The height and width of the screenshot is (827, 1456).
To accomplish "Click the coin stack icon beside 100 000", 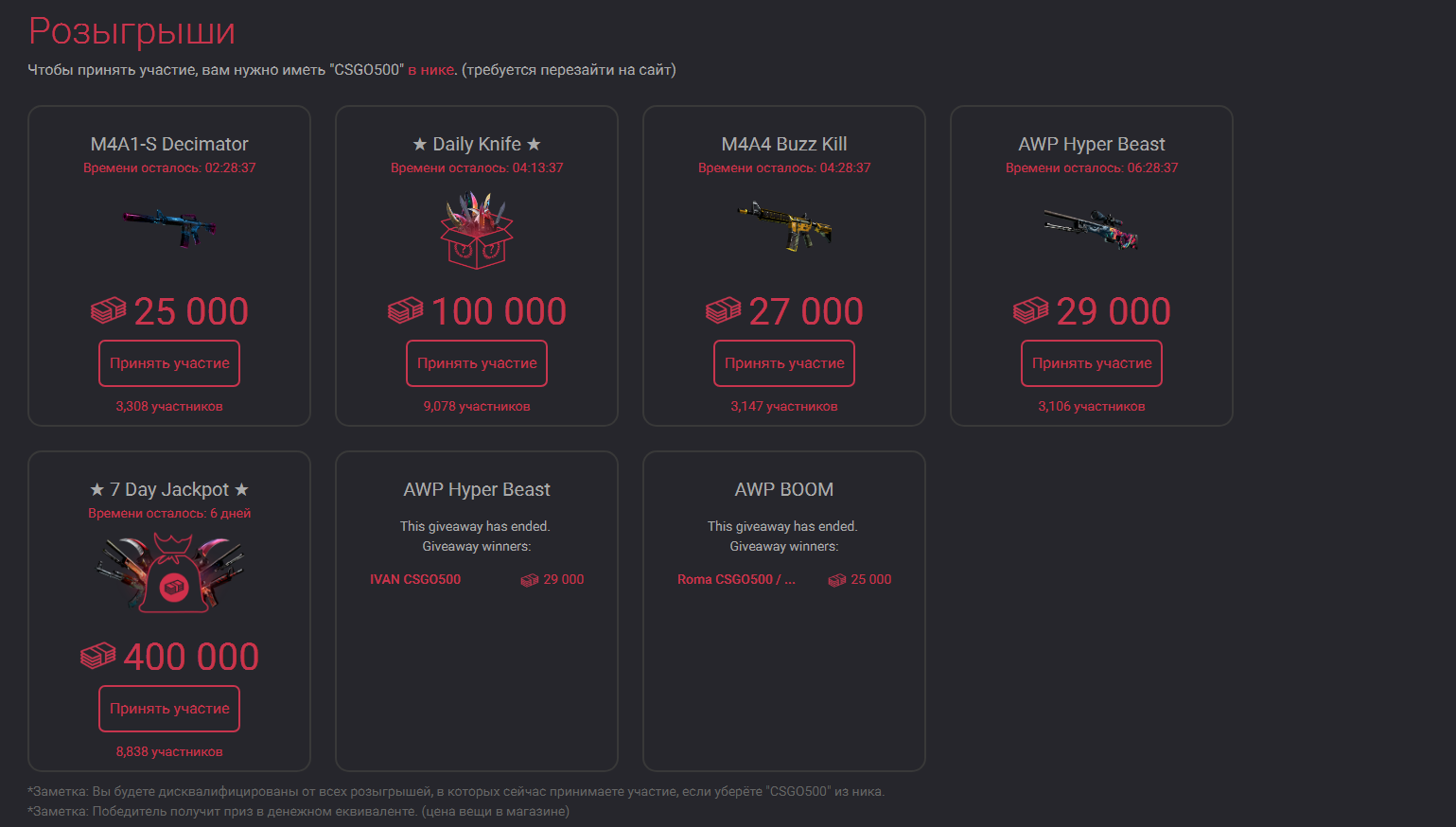I will tap(406, 310).
